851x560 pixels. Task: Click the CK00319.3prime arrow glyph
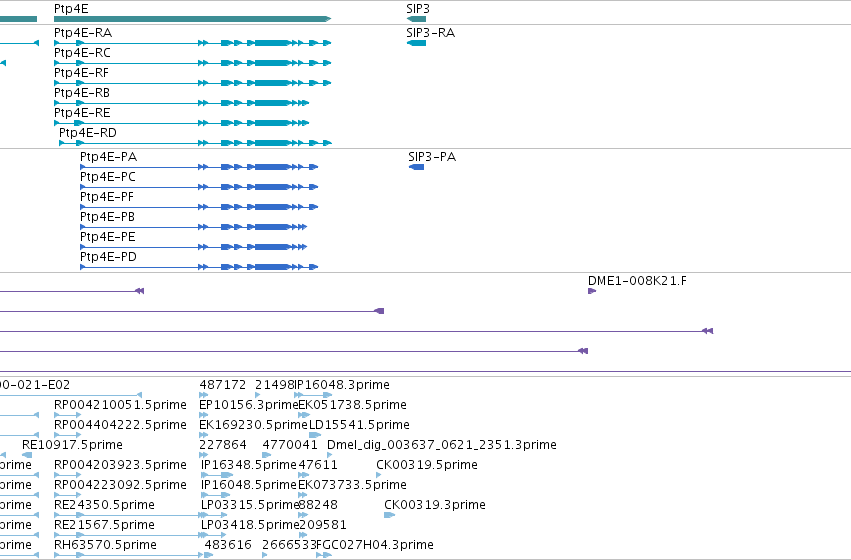coord(389,515)
